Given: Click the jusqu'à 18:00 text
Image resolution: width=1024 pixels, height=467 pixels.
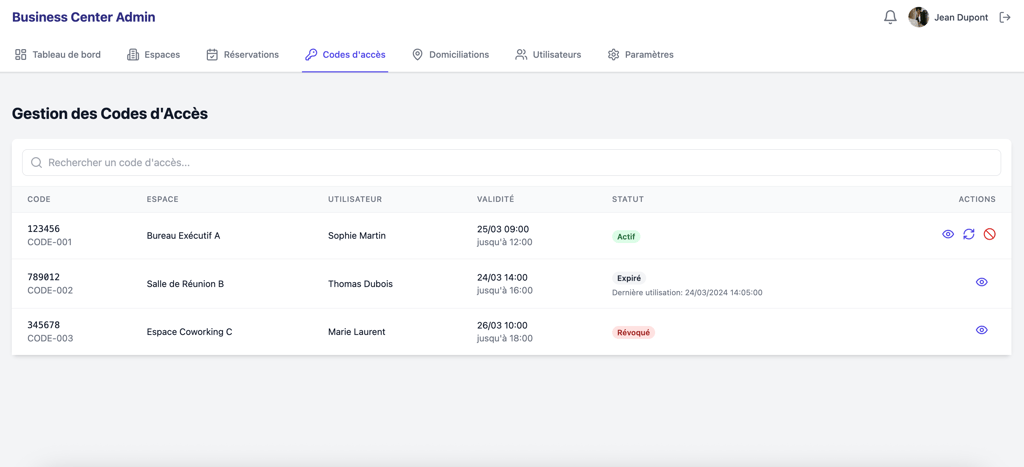Looking at the screenshot, I should click(x=505, y=338).
